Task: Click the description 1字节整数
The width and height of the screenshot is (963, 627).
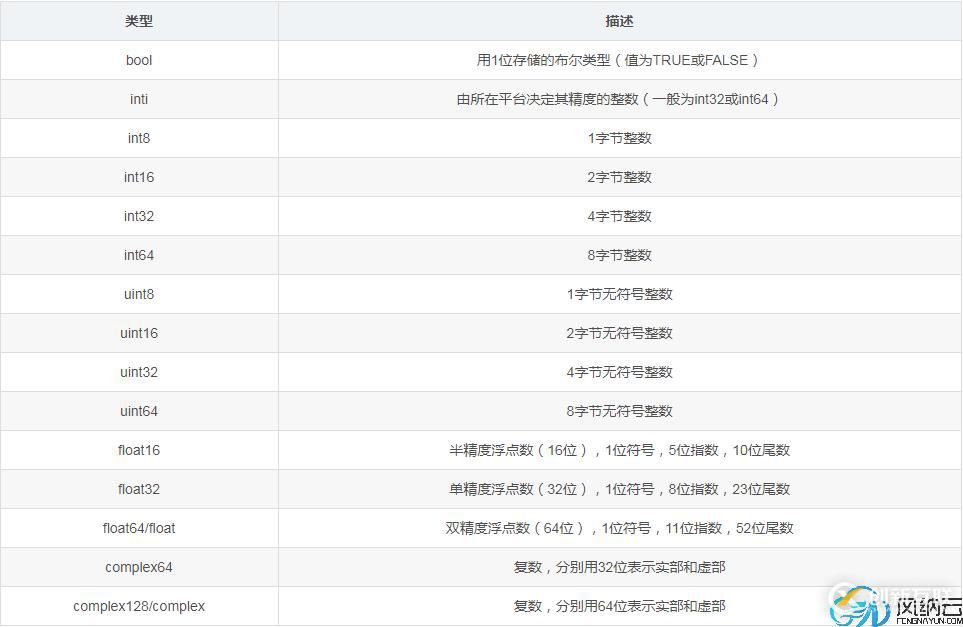Action: click(x=619, y=138)
